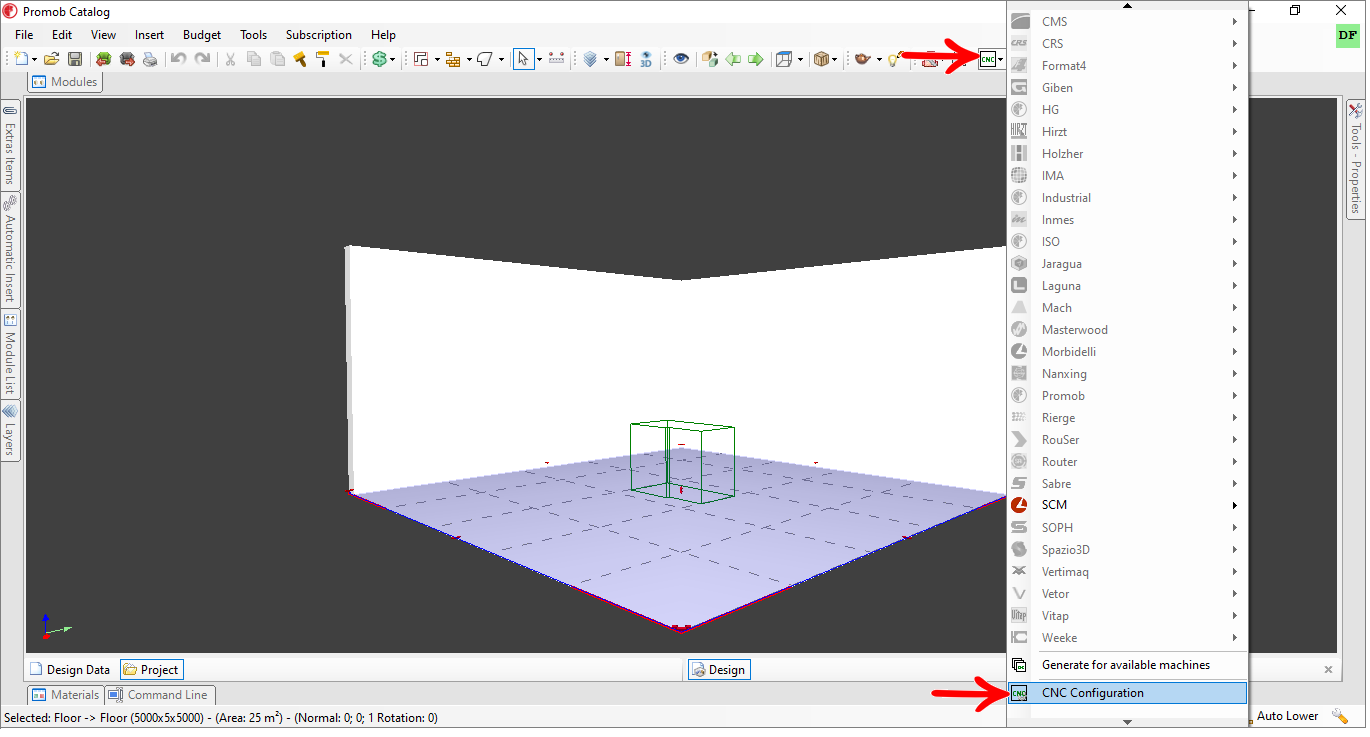Open dropdown arrow beside wireframe cube icon
The width and height of the screenshot is (1370, 737).
pos(800,60)
